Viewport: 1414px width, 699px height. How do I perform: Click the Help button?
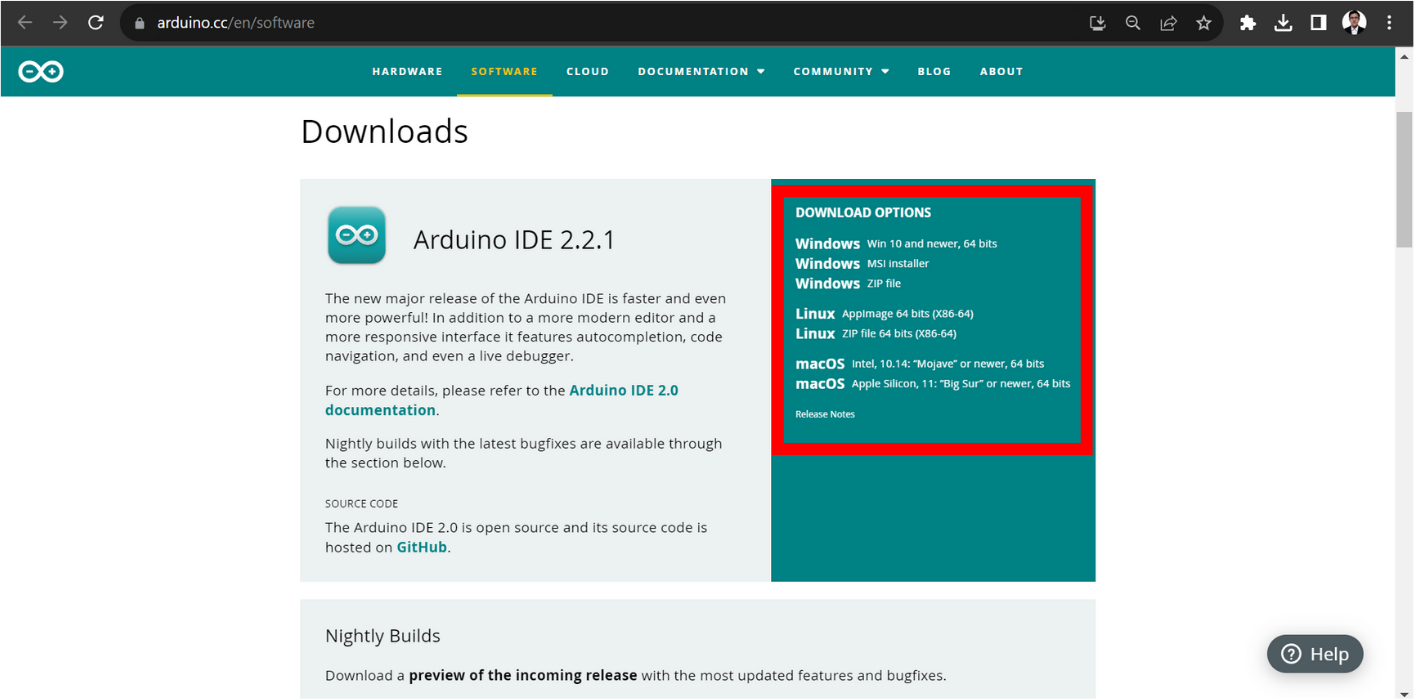pos(1315,654)
